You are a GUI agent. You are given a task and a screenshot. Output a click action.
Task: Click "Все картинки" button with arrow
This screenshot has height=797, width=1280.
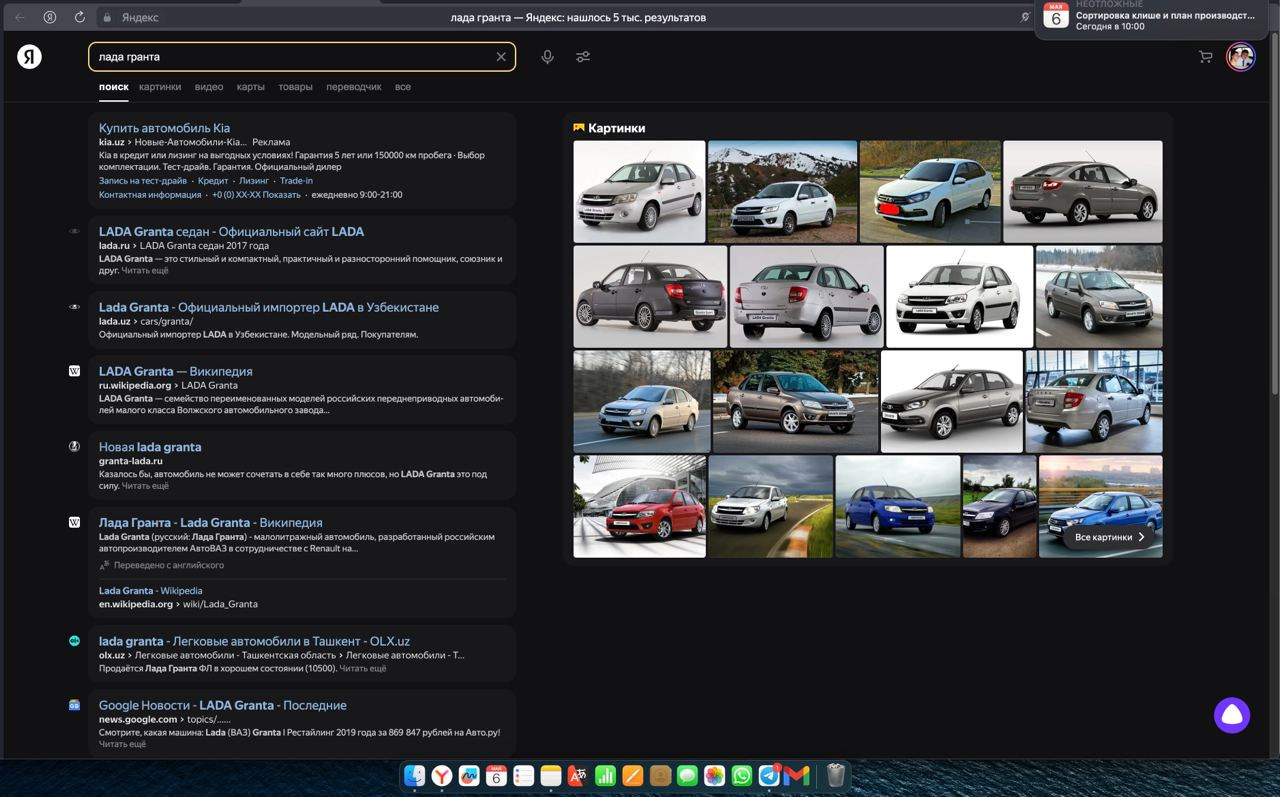click(x=1110, y=537)
